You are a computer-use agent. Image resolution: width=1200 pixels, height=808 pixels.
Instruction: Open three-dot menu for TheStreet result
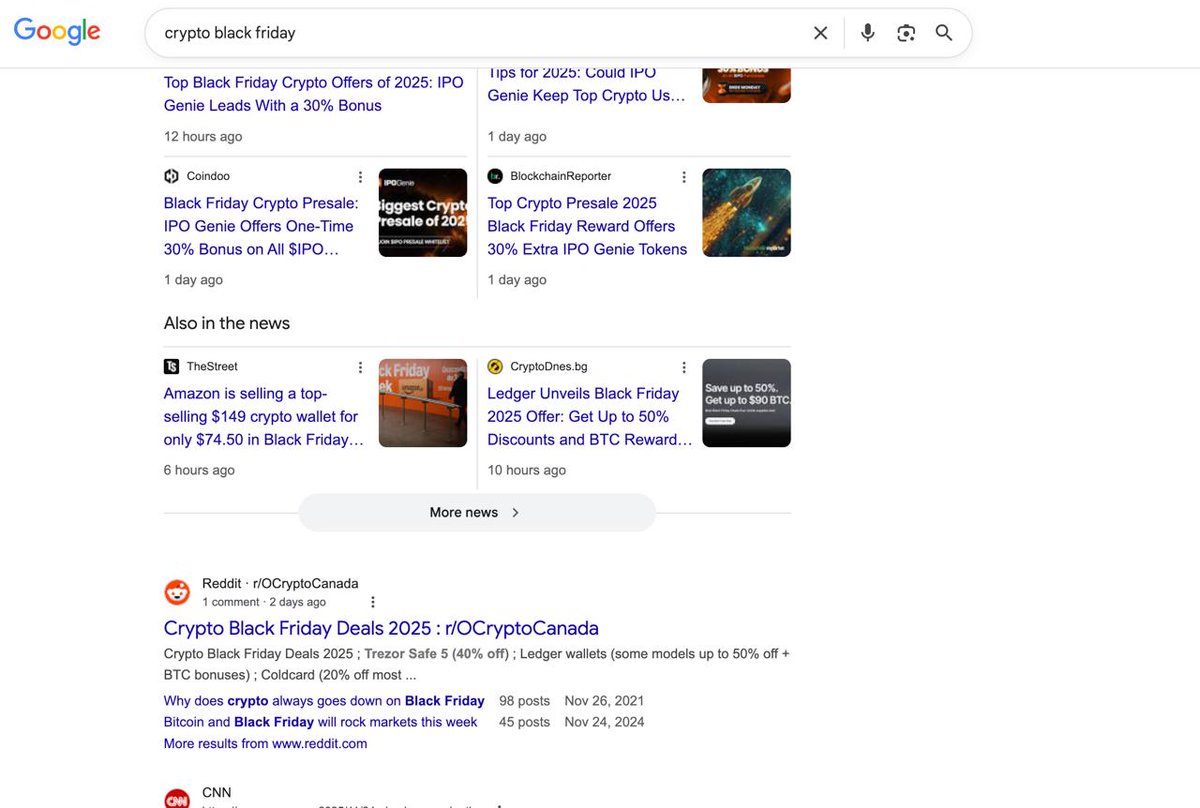(x=361, y=367)
